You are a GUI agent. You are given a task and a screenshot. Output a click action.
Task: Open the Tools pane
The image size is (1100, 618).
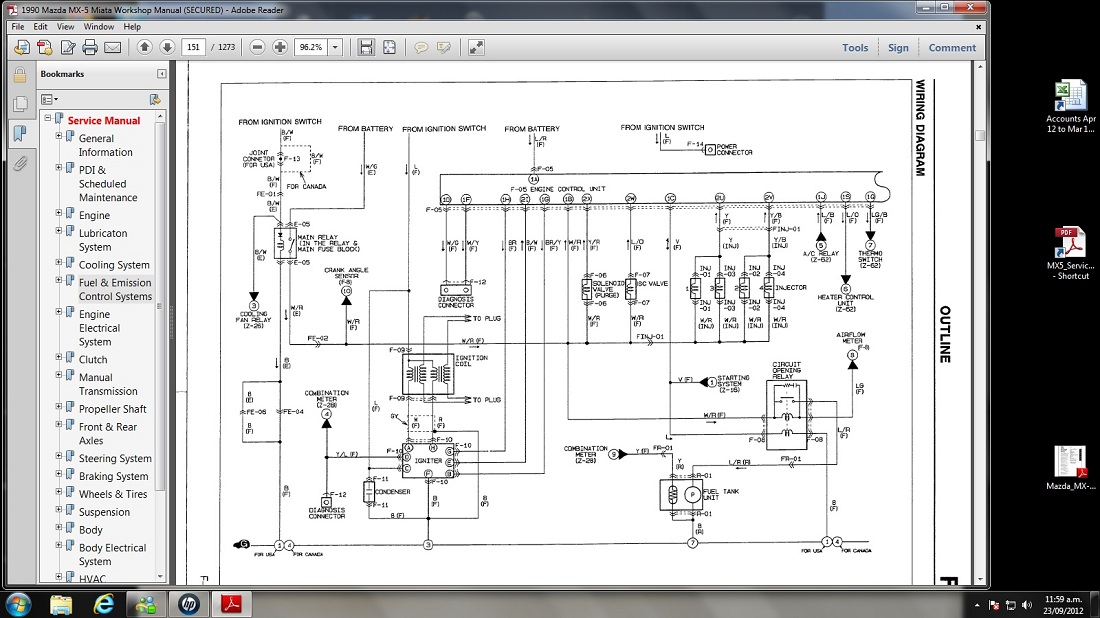pos(855,48)
